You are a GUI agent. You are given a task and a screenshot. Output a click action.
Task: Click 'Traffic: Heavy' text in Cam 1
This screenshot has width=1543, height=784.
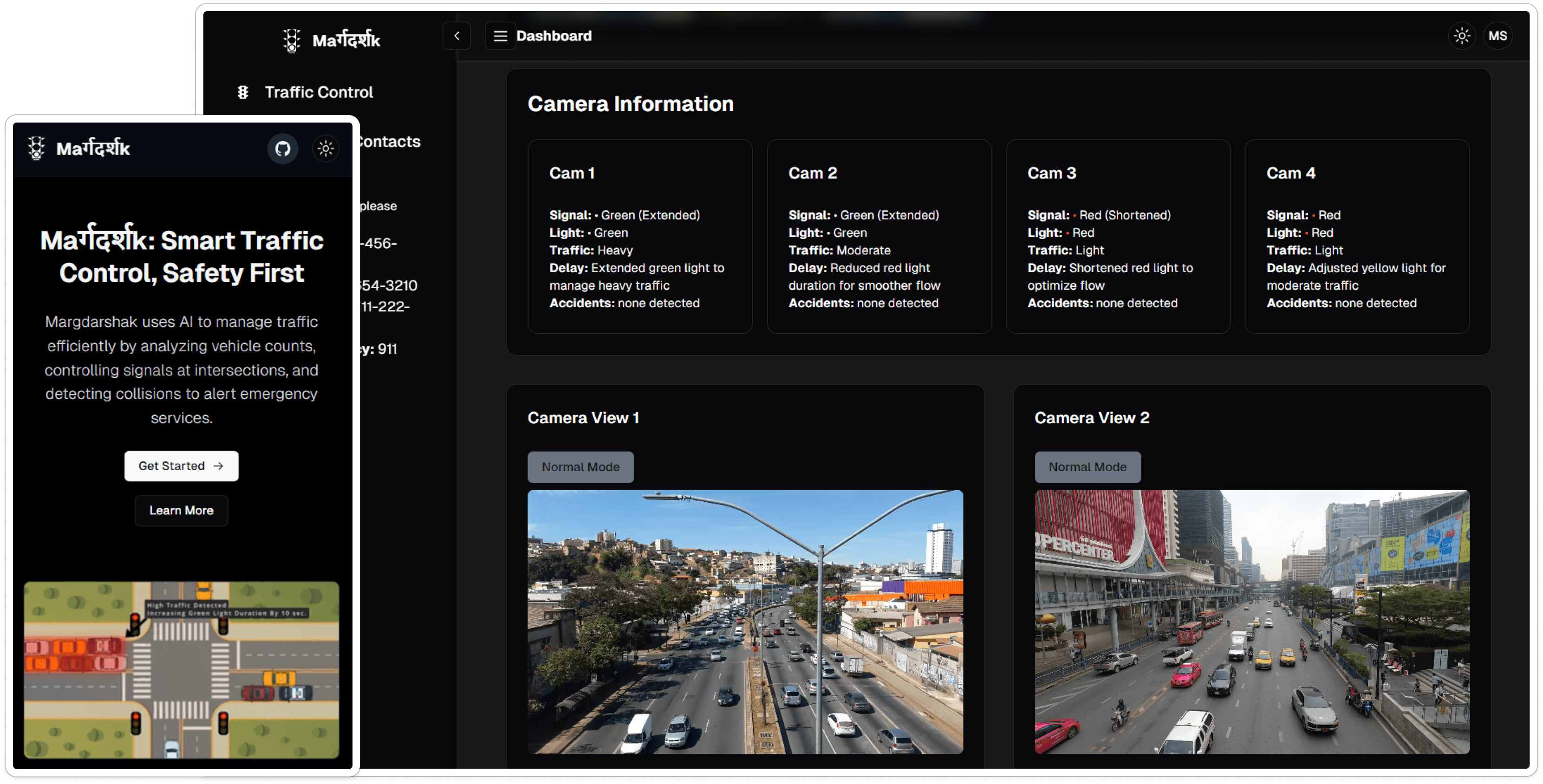[x=591, y=250]
